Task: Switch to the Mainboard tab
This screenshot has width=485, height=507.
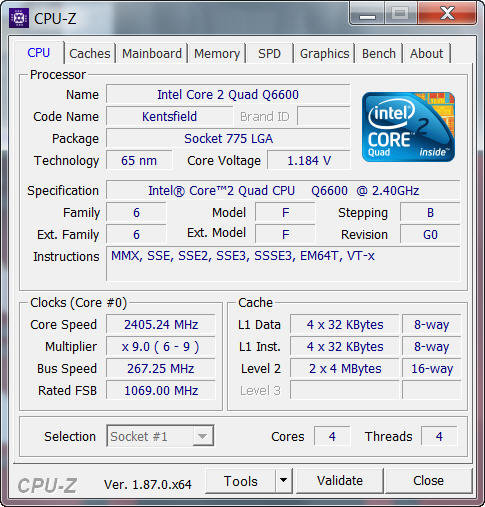Action: (152, 53)
